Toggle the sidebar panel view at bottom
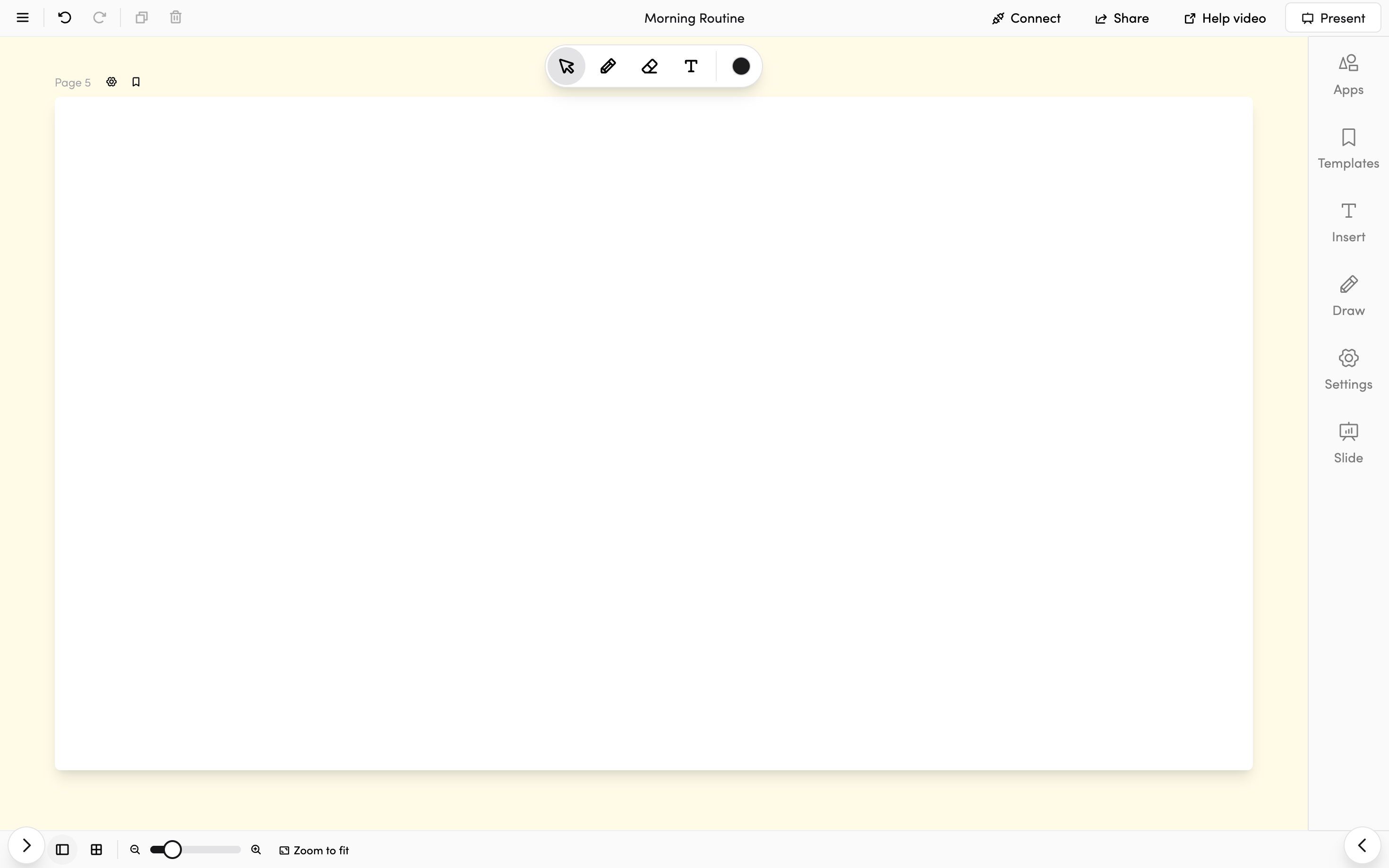This screenshot has width=1389, height=868. tap(62, 850)
